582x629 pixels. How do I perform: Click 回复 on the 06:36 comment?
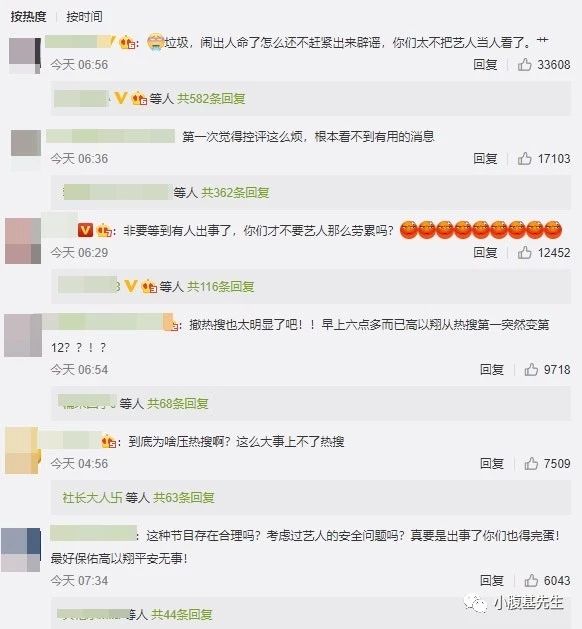coord(485,159)
